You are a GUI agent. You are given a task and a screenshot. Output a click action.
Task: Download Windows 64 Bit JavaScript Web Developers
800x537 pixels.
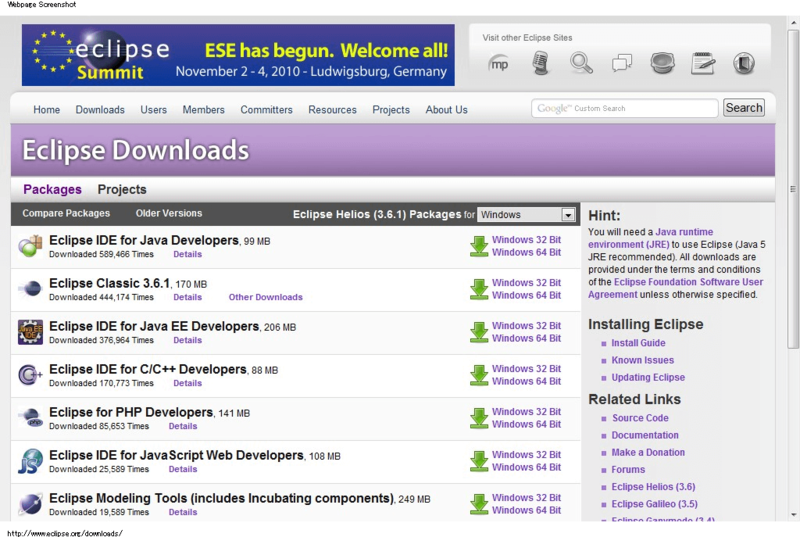click(x=526, y=467)
